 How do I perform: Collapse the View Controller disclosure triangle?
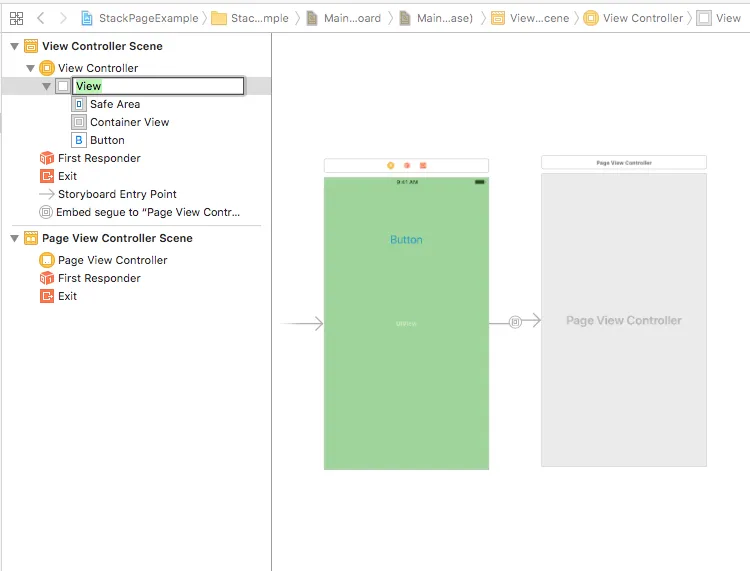click(31, 68)
